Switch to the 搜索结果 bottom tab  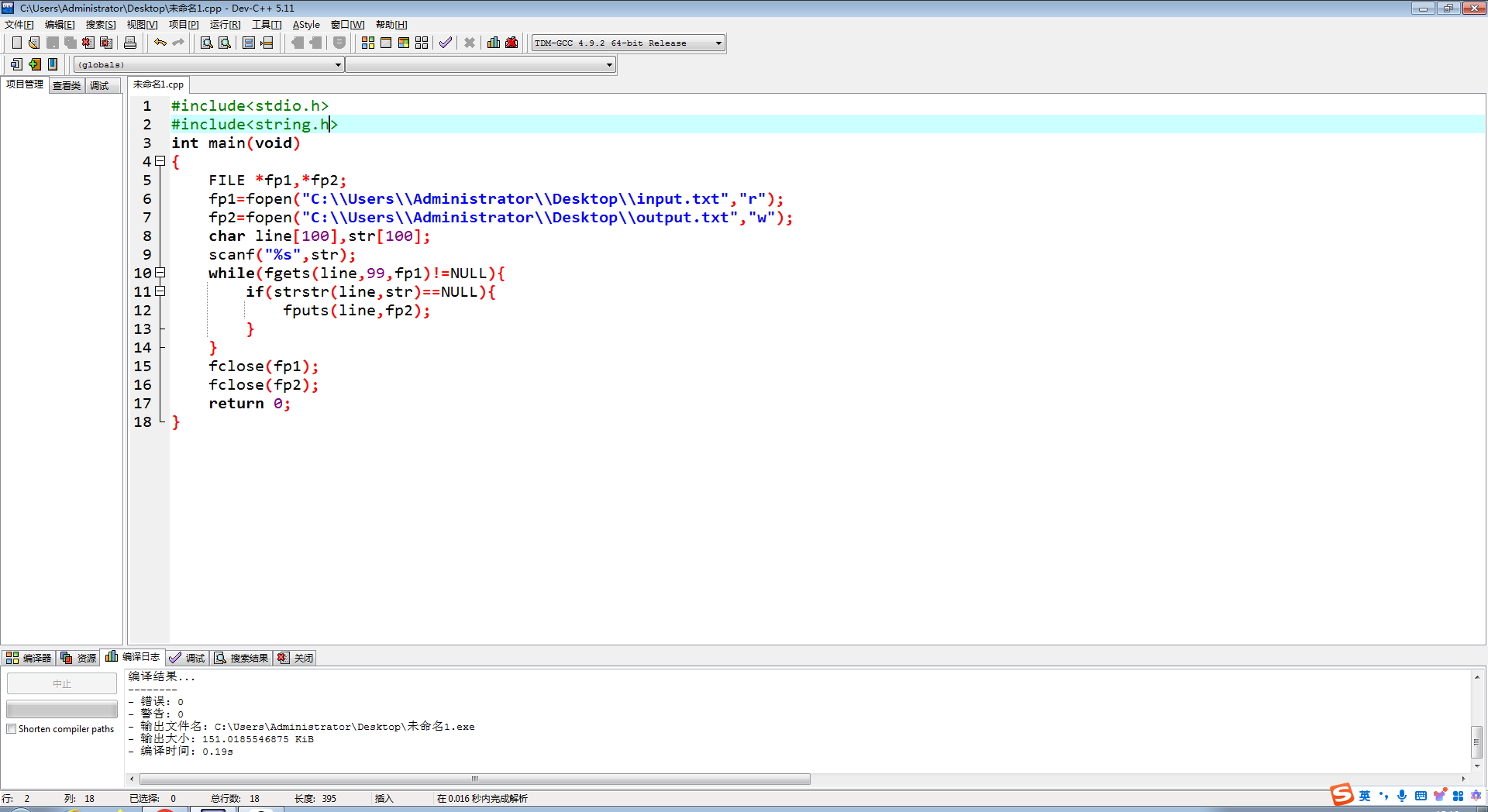(x=241, y=658)
